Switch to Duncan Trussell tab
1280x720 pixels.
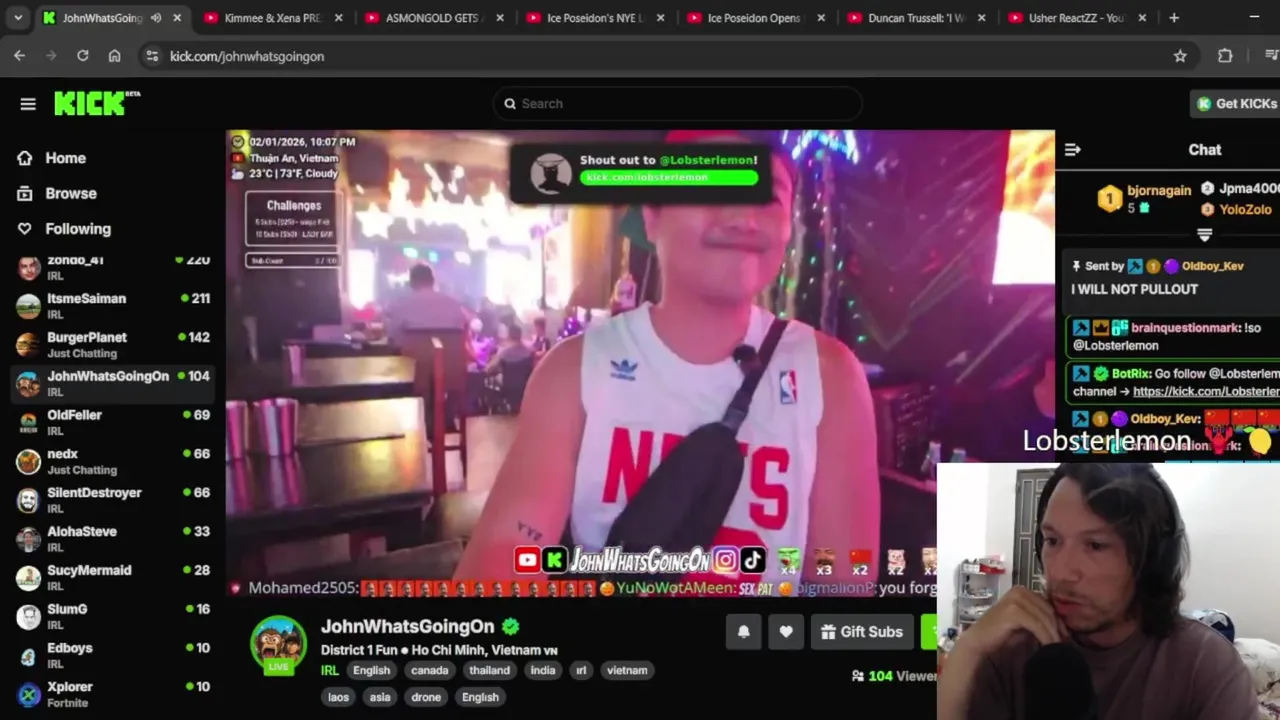click(917, 18)
